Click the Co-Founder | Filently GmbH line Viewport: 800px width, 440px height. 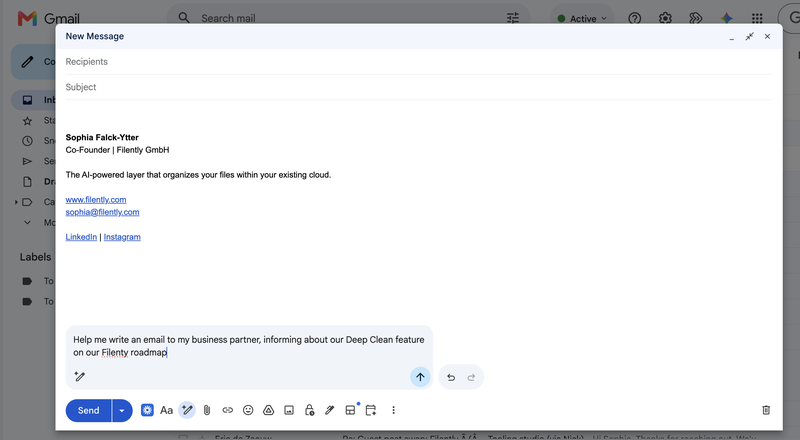(x=117, y=150)
